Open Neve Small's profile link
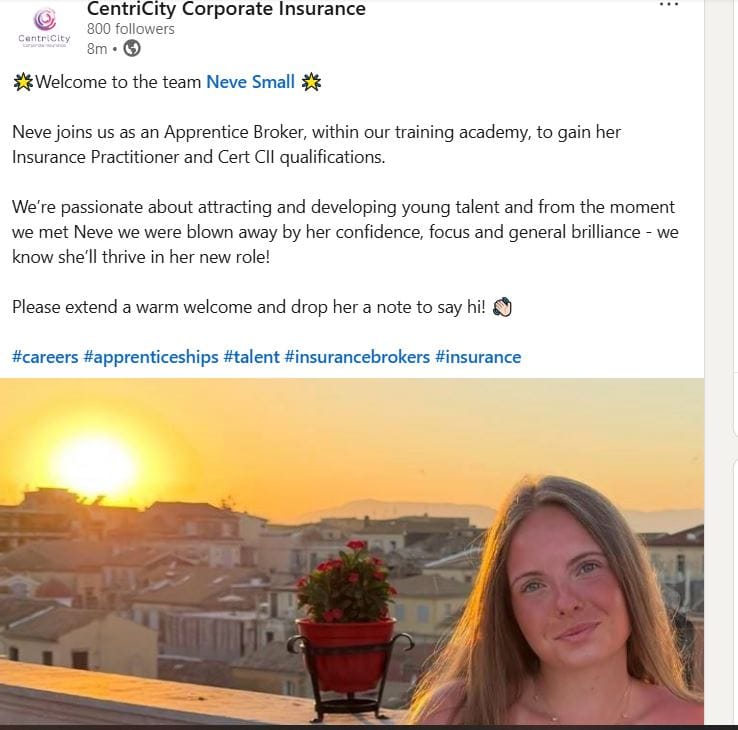Viewport: 738px width, 730px height. (250, 82)
